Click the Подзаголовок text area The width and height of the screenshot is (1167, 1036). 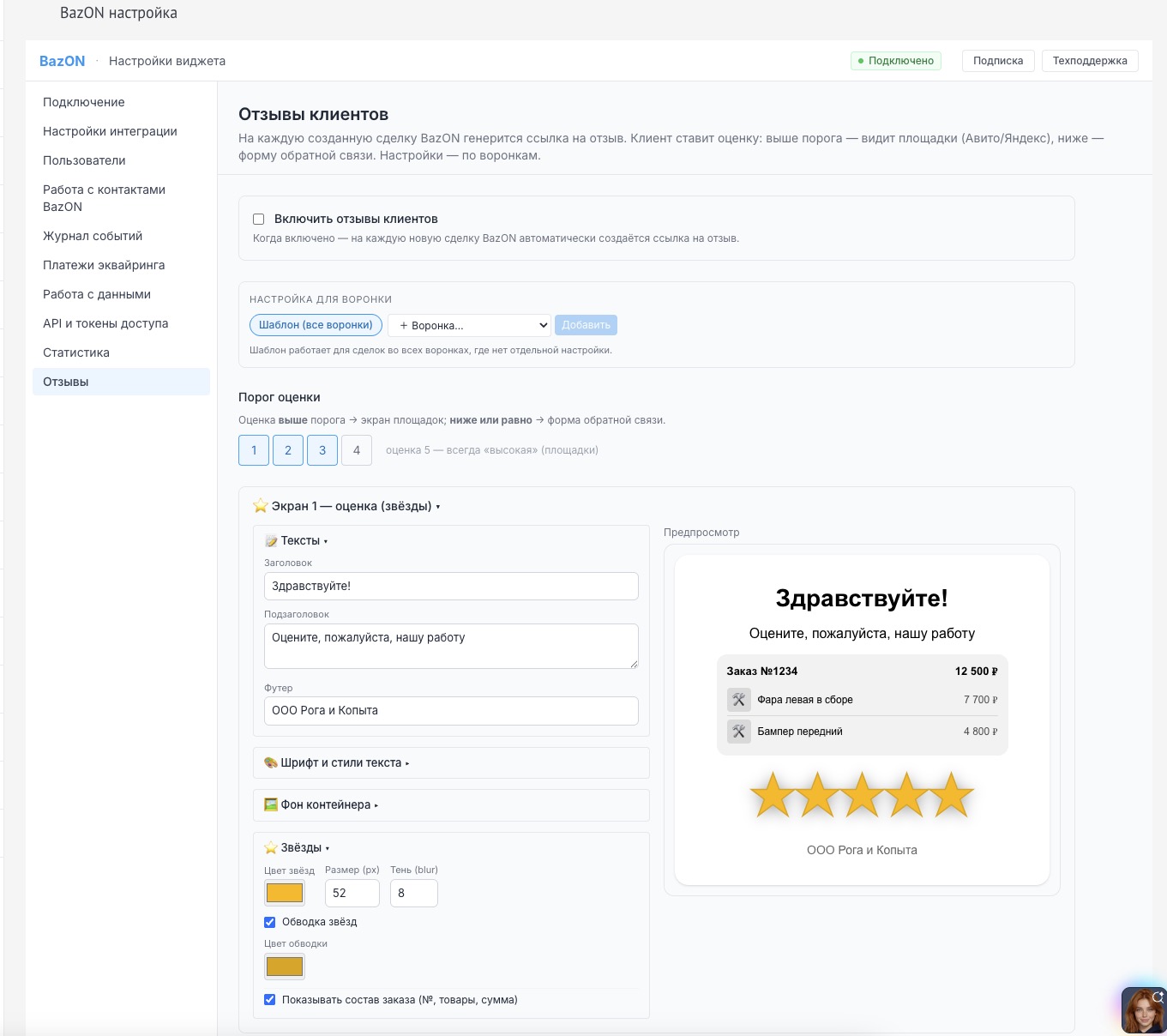point(451,646)
